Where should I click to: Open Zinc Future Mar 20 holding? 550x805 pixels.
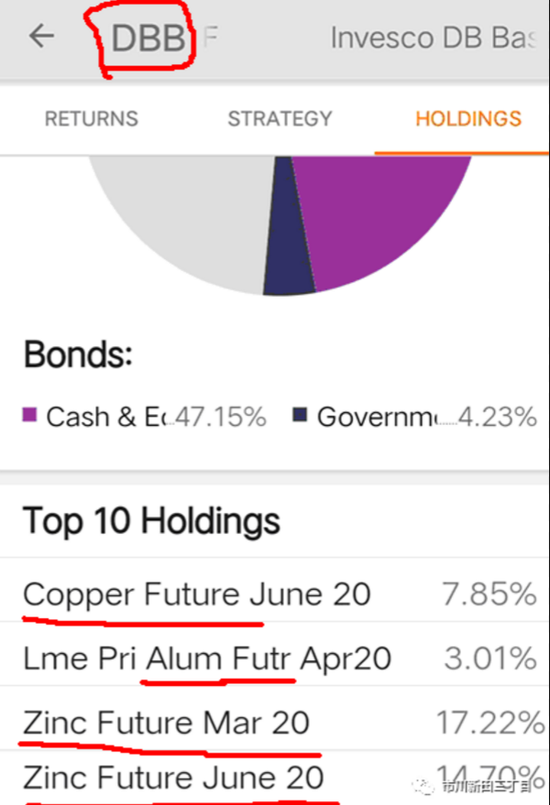tap(275, 722)
